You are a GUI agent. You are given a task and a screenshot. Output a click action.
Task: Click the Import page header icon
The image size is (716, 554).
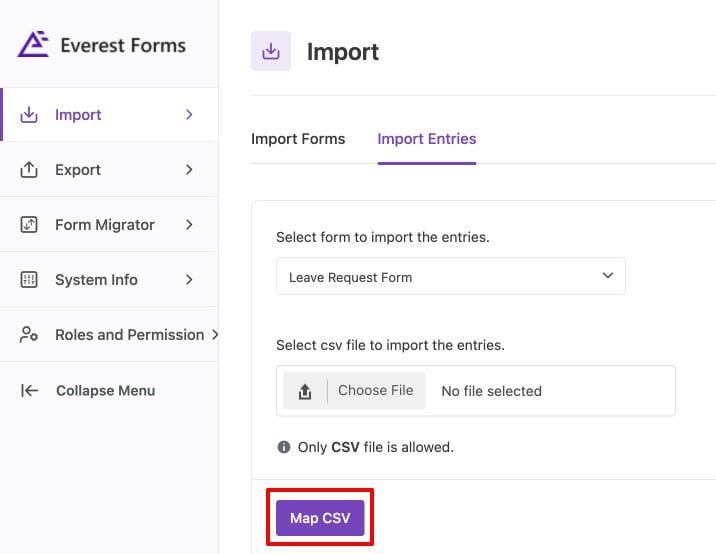(x=271, y=51)
